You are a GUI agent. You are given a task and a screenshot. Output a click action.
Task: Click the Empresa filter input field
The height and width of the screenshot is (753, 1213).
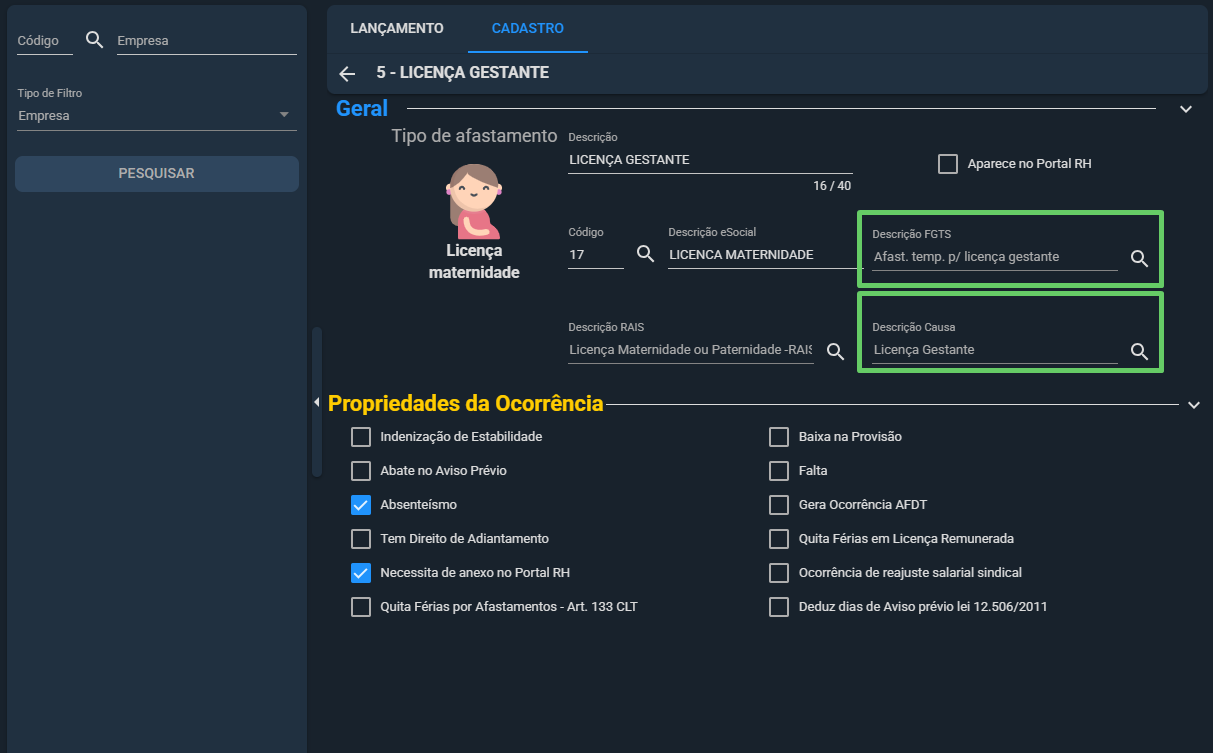tap(207, 41)
